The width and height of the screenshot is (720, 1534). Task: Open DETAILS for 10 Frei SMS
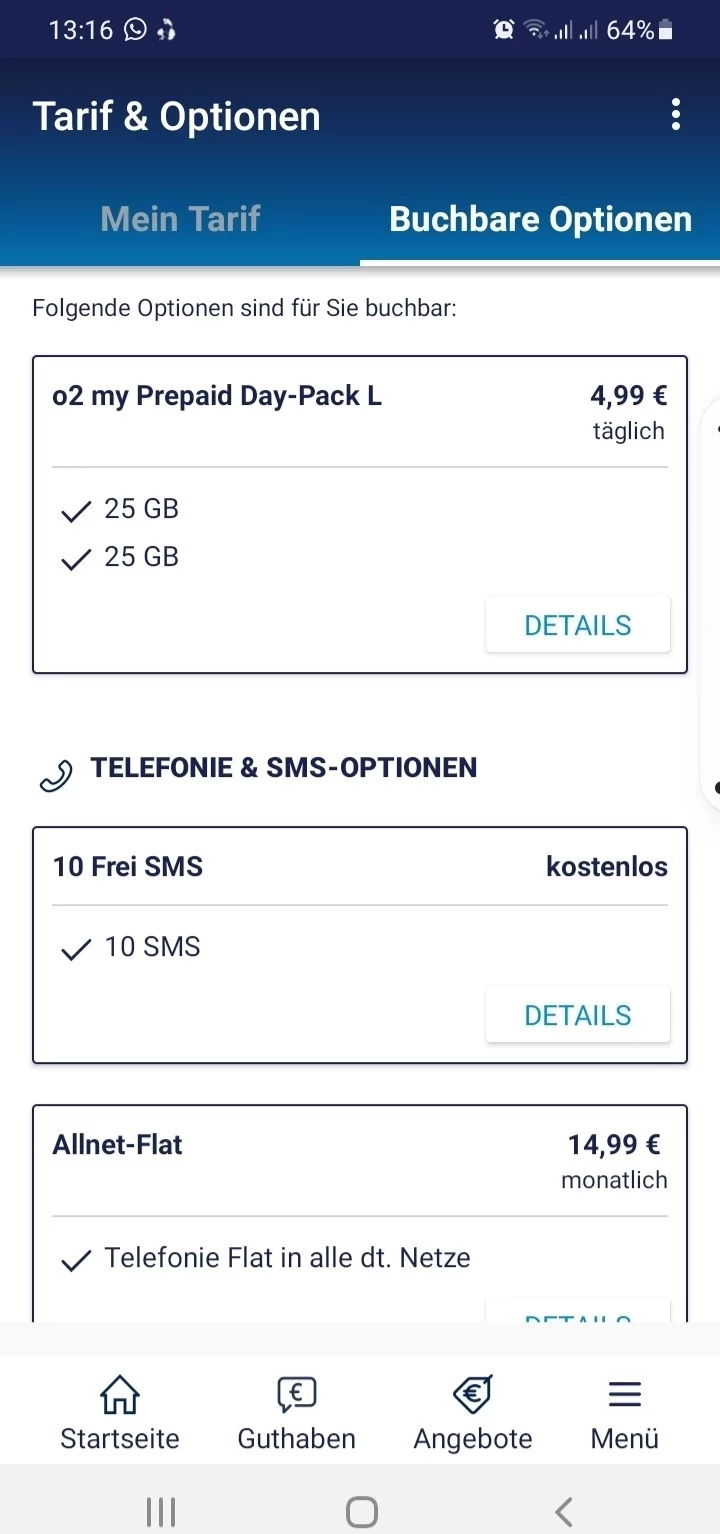click(578, 1015)
